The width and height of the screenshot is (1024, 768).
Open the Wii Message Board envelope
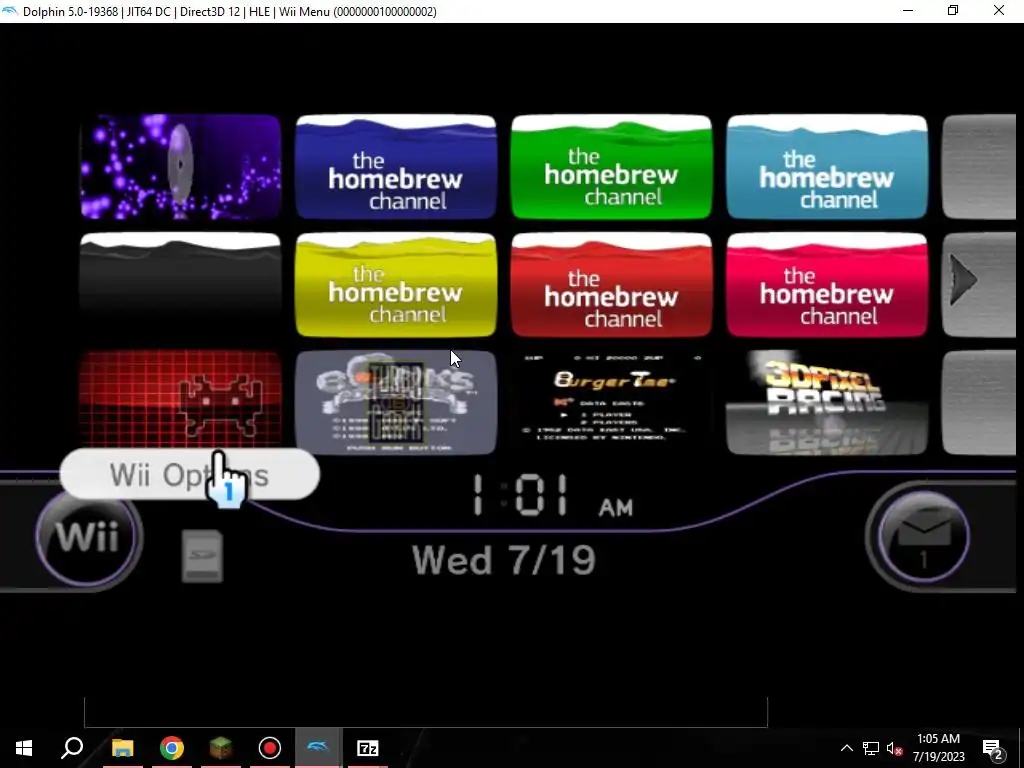923,536
